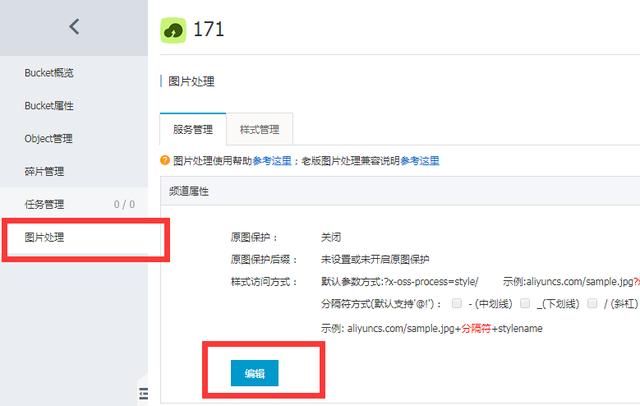Switch to the 样式管理 tab

(260, 129)
